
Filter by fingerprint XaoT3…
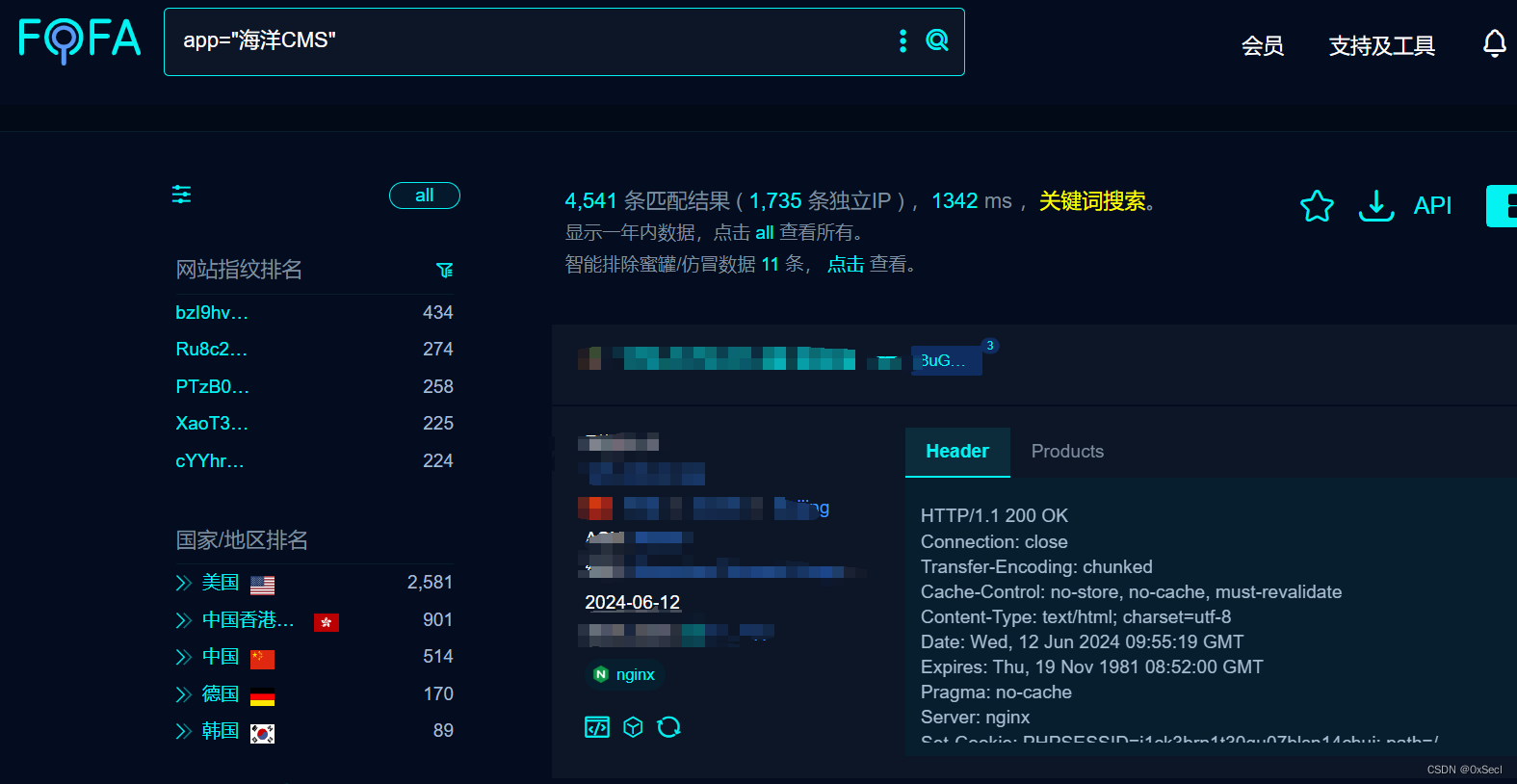point(212,424)
